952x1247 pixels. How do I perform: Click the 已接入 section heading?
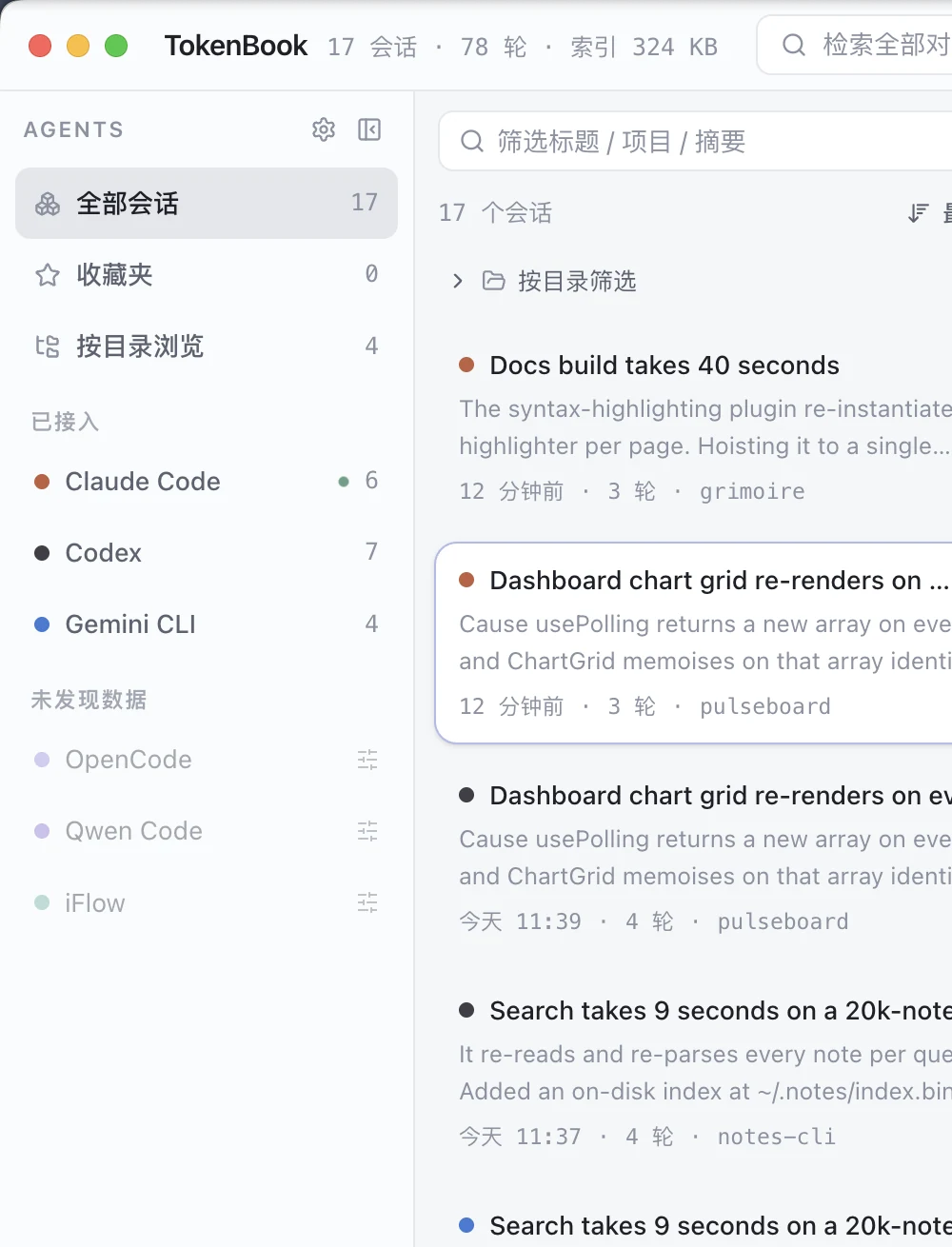65,422
